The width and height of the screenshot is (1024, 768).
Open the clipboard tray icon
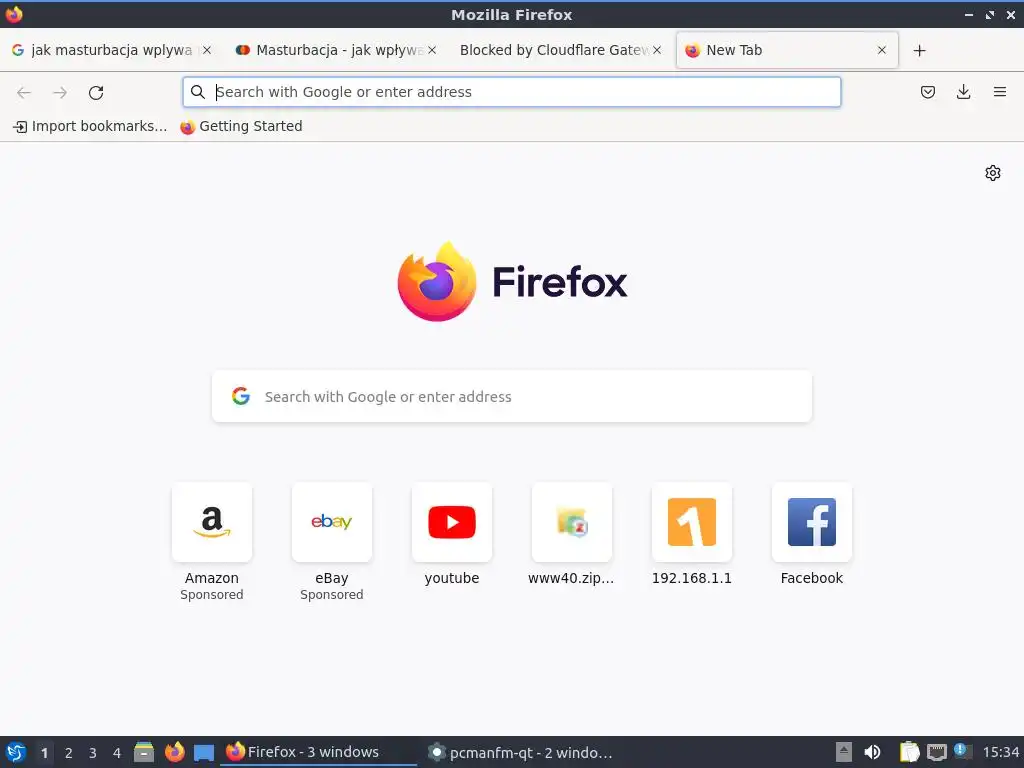point(909,752)
